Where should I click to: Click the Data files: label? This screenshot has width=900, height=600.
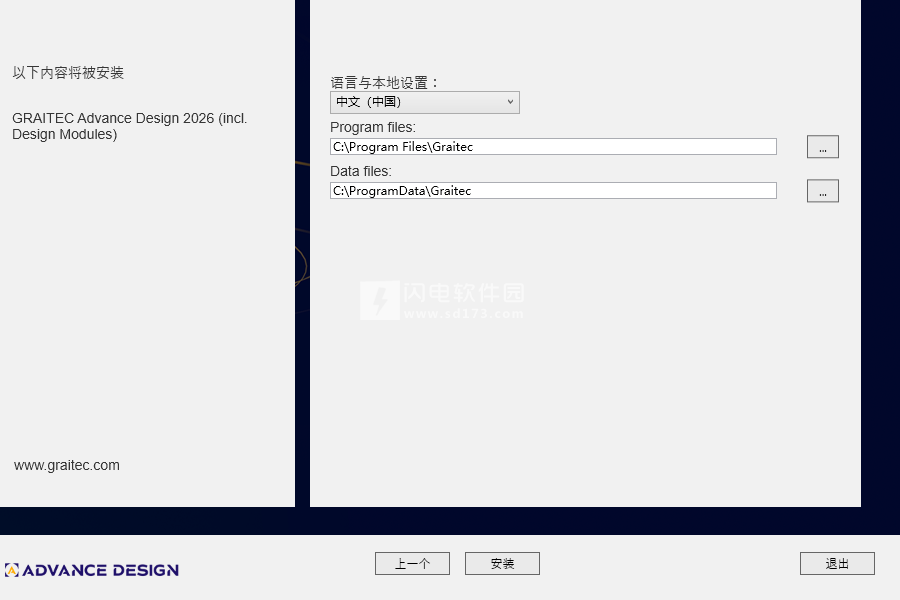(361, 171)
